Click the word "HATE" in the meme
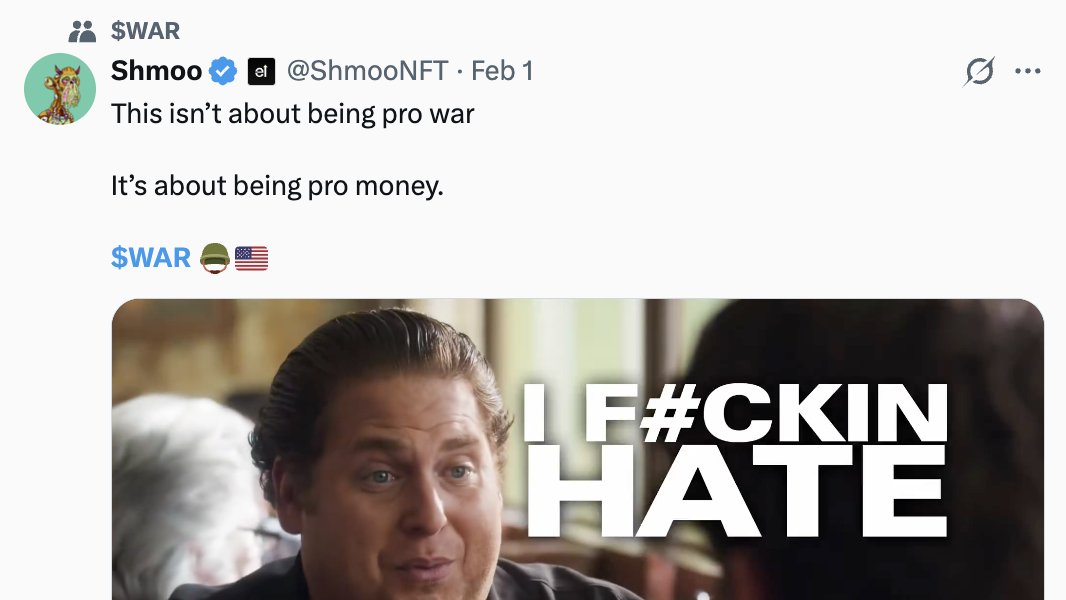The height and width of the screenshot is (600, 1066). coord(736,492)
